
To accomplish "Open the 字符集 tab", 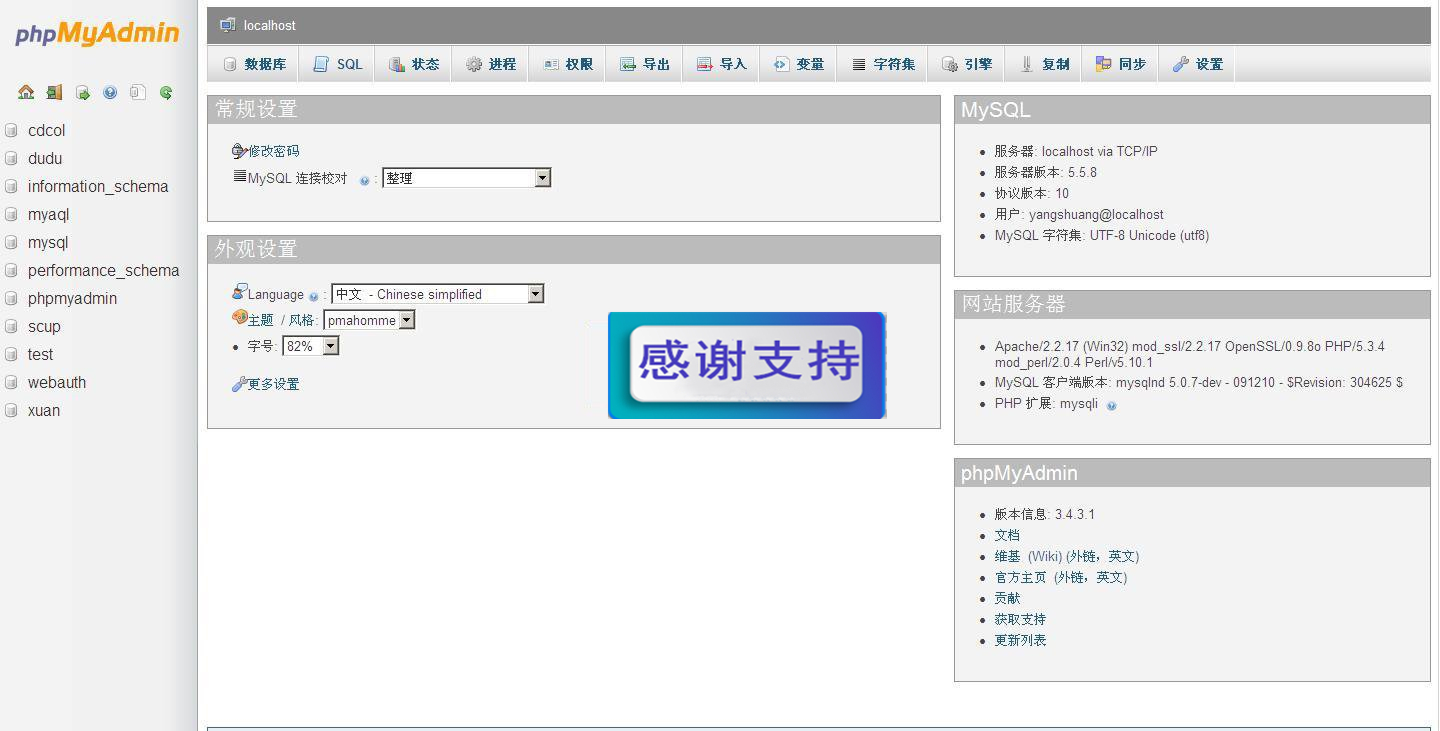I will [x=882, y=64].
